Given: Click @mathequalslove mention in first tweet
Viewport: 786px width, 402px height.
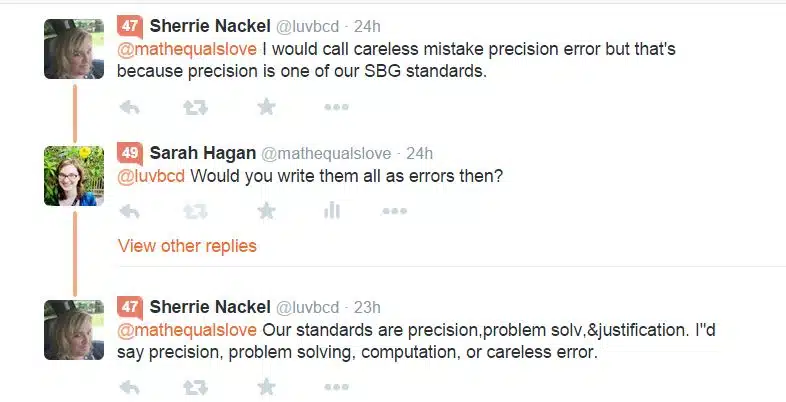Looking at the screenshot, I should (187, 49).
